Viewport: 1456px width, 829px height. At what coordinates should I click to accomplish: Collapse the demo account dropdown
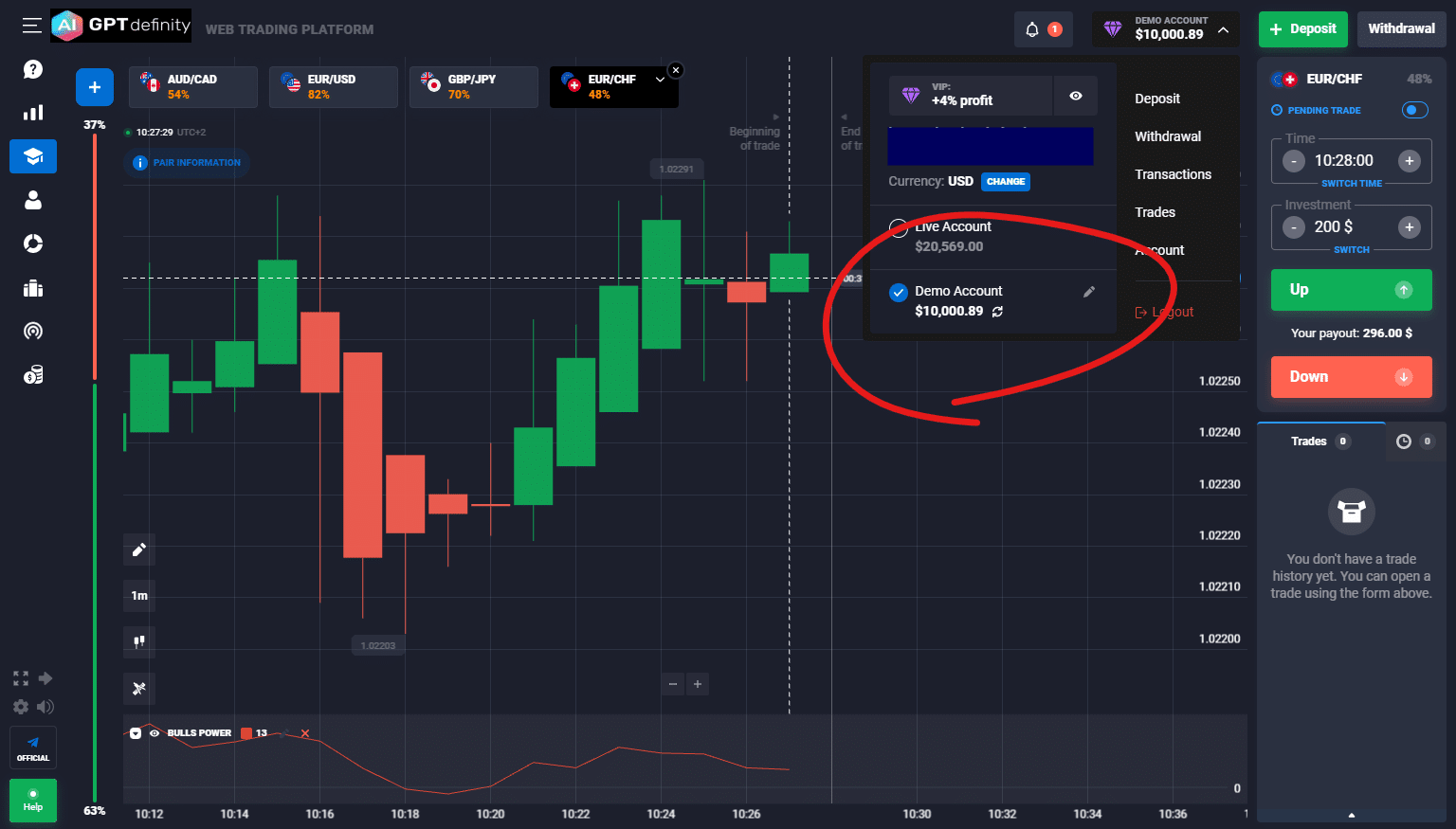1223,29
